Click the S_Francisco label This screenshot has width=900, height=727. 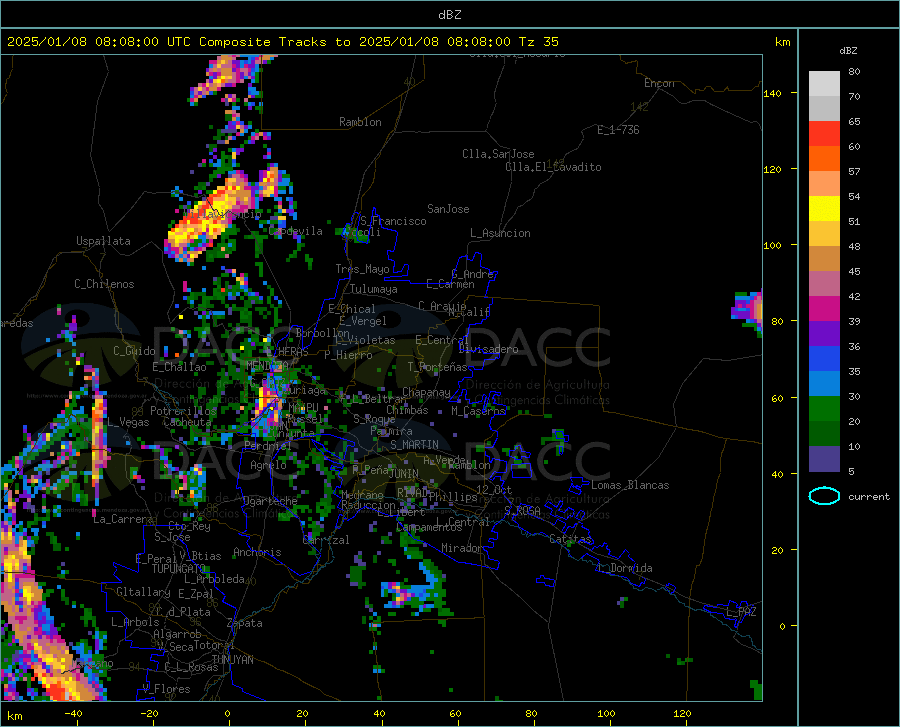tap(393, 221)
